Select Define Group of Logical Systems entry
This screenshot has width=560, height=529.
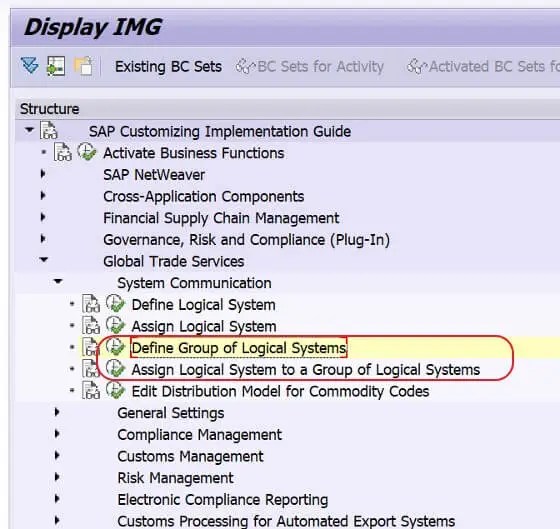[239, 348]
